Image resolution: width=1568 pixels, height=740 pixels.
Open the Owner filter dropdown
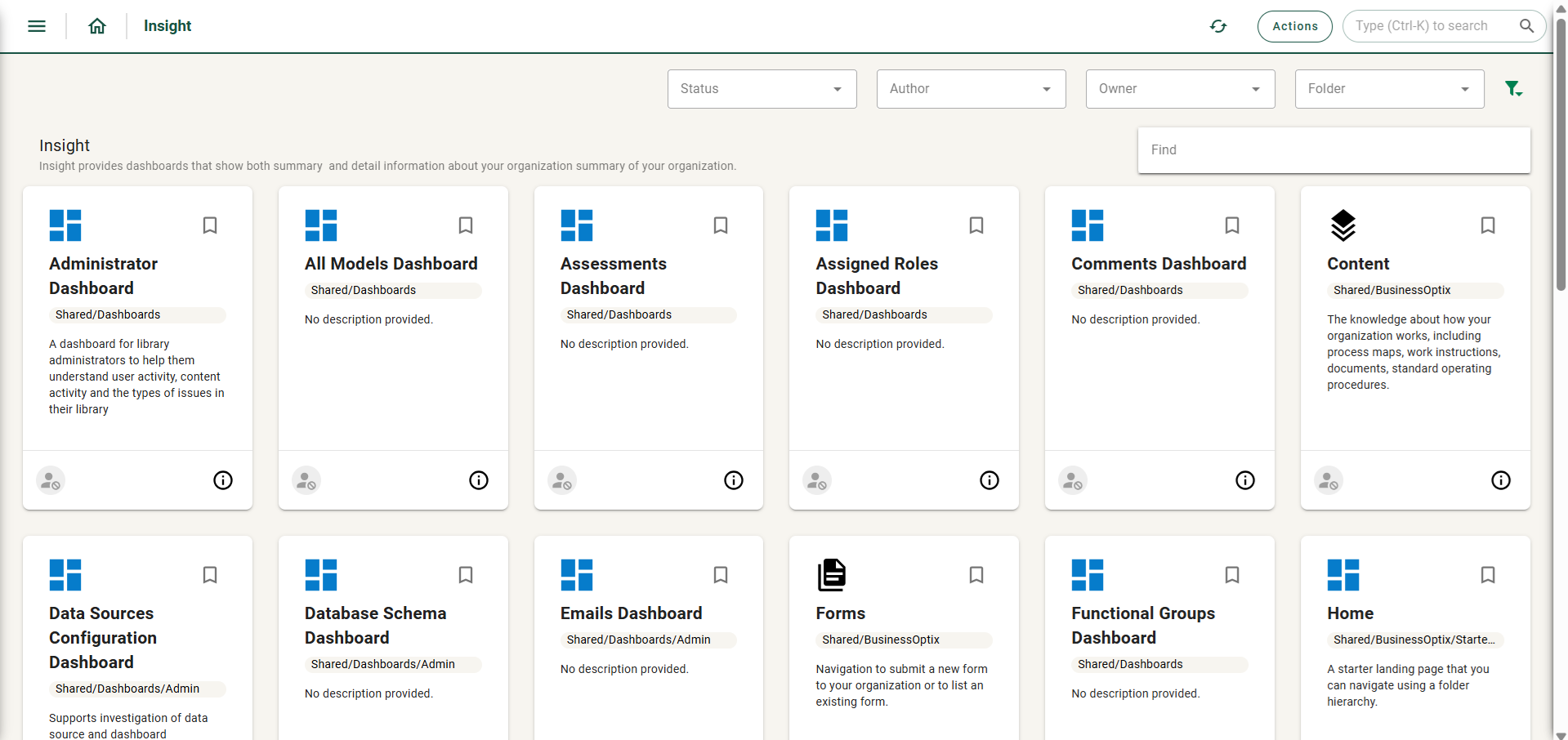(1180, 89)
